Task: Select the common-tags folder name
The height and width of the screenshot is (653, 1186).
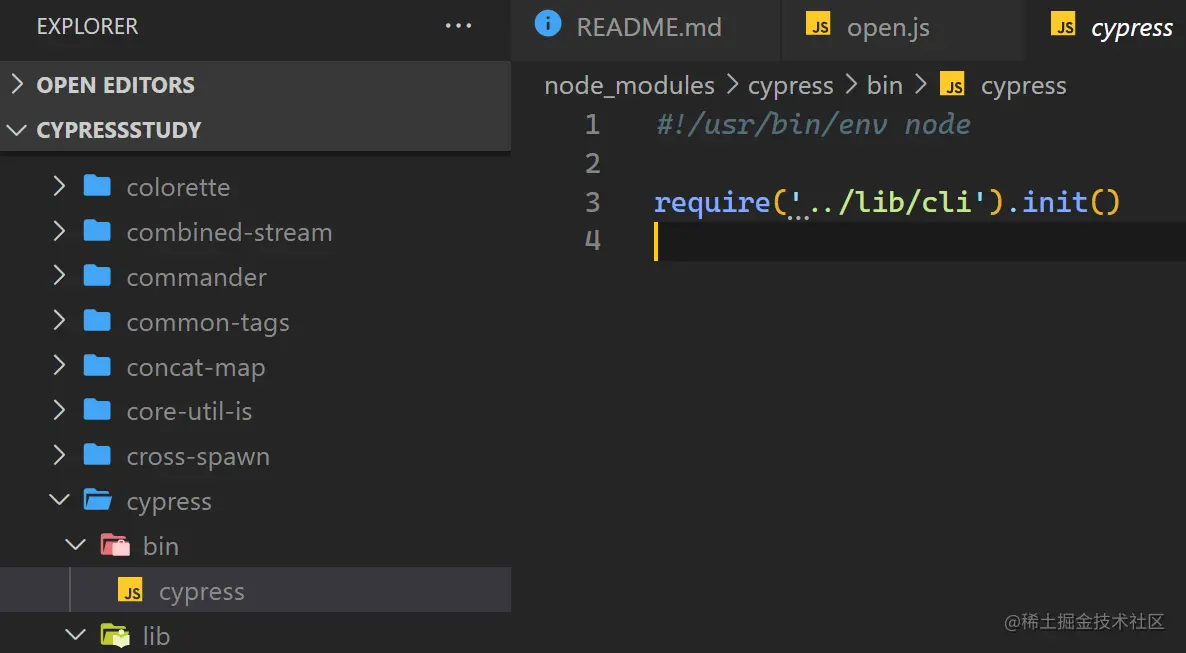Action: 208,323
